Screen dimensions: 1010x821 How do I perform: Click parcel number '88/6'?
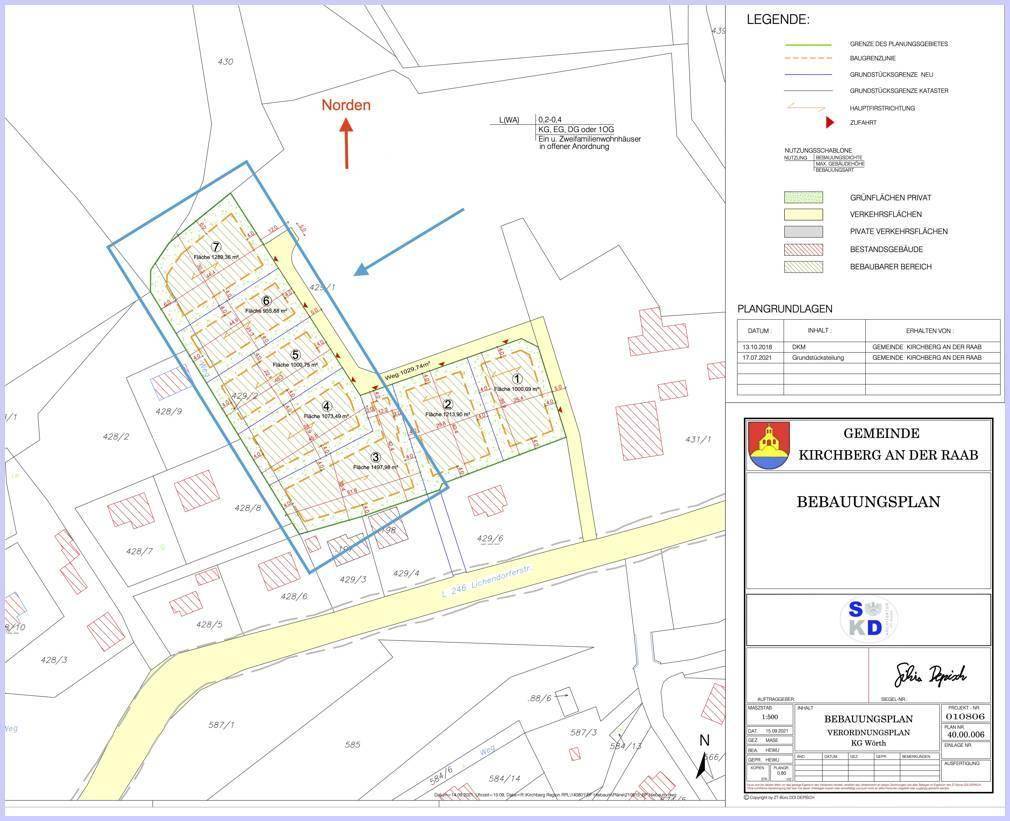point(540,698)
